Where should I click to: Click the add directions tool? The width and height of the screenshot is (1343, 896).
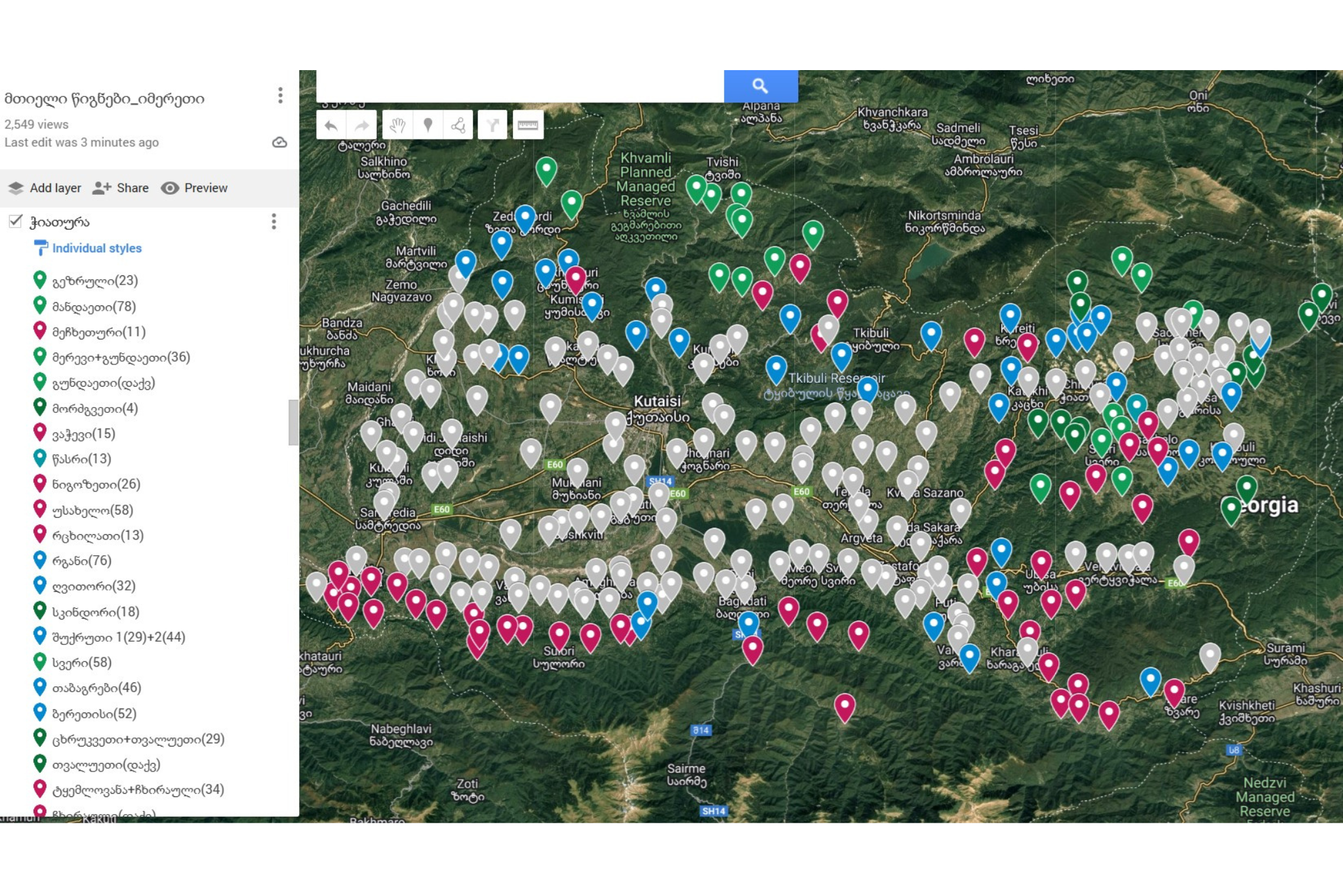[492, 125]
